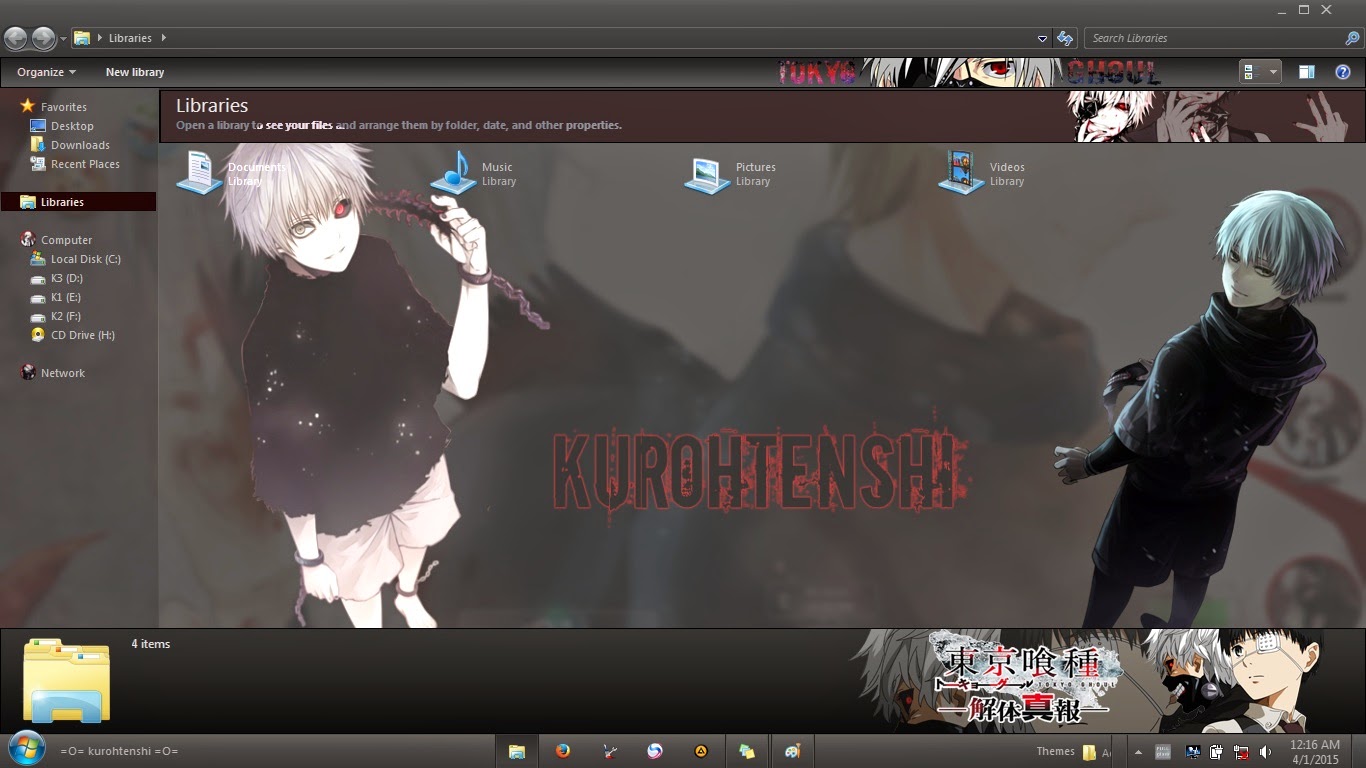Click the Network icon in the sidebar
1366x768 pixels.
[28, 372]
